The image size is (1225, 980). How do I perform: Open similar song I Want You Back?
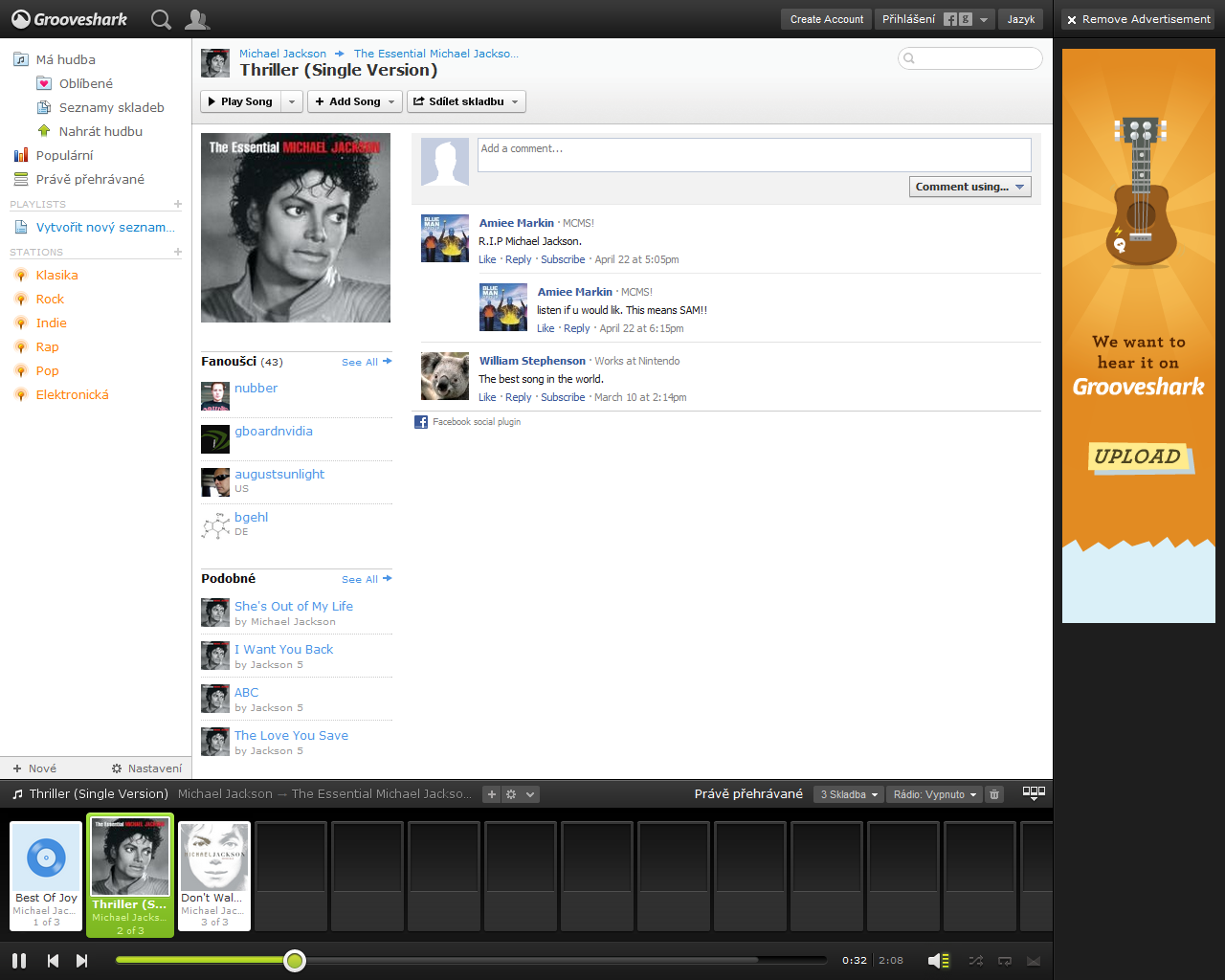pos(283,649)
